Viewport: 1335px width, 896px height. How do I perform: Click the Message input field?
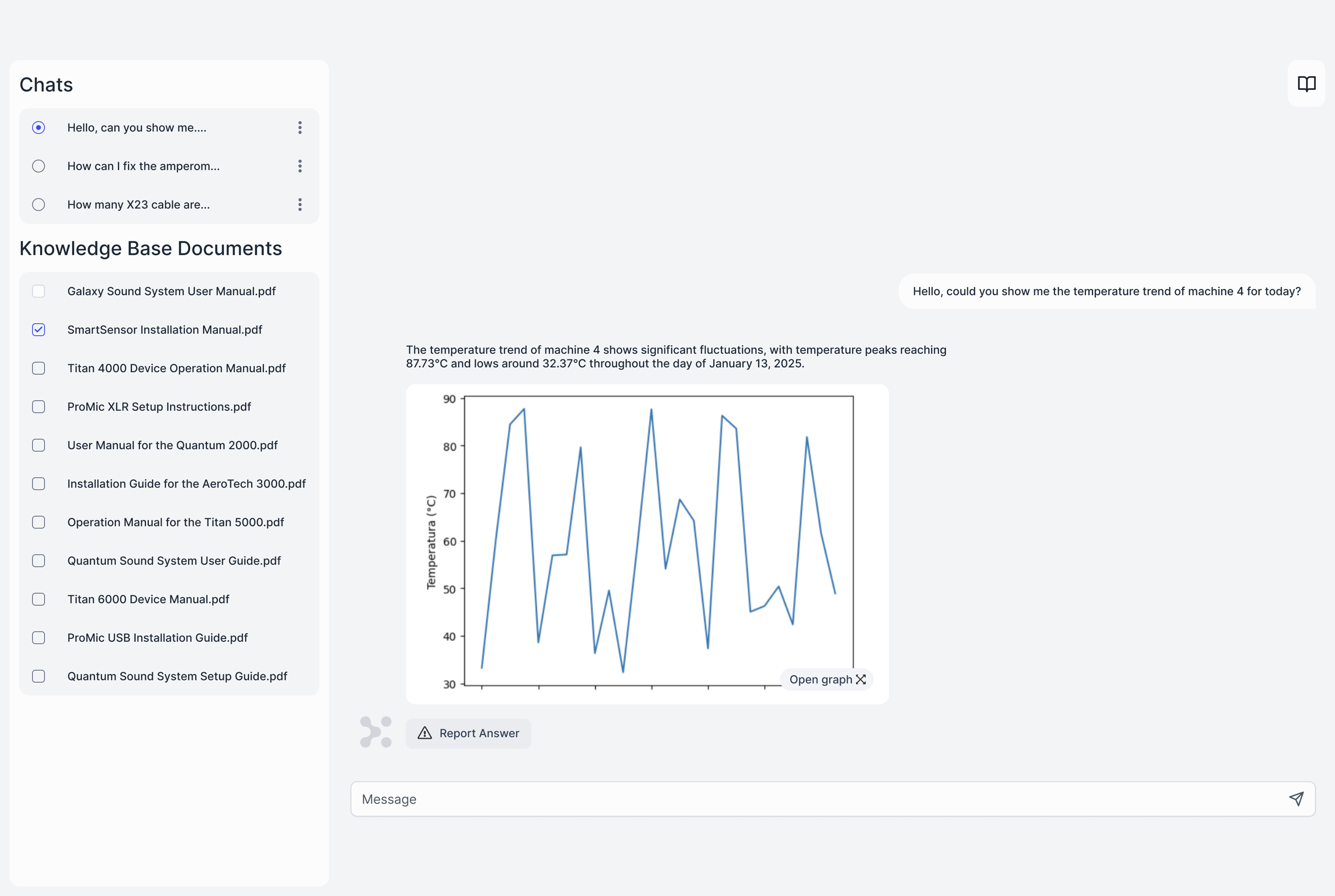coord(800,799)
